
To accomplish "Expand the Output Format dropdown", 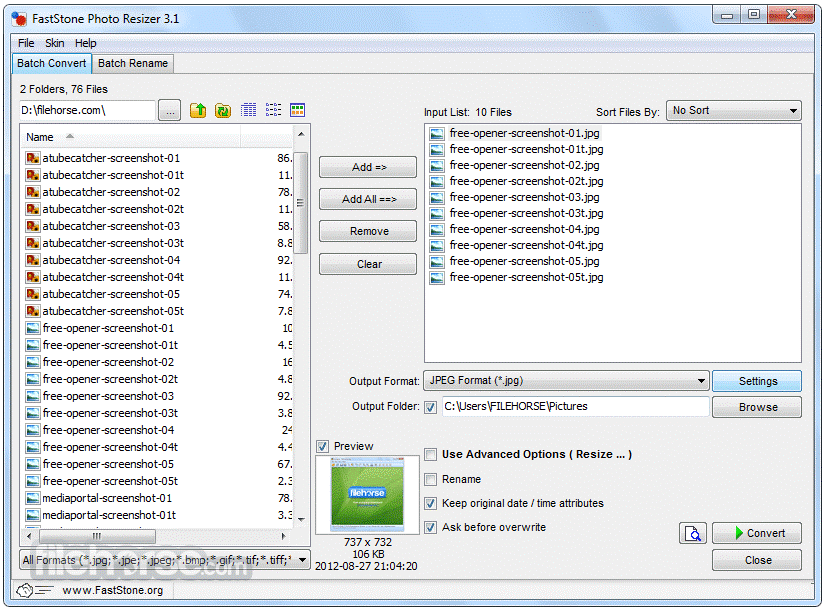I will coord(565,381).
